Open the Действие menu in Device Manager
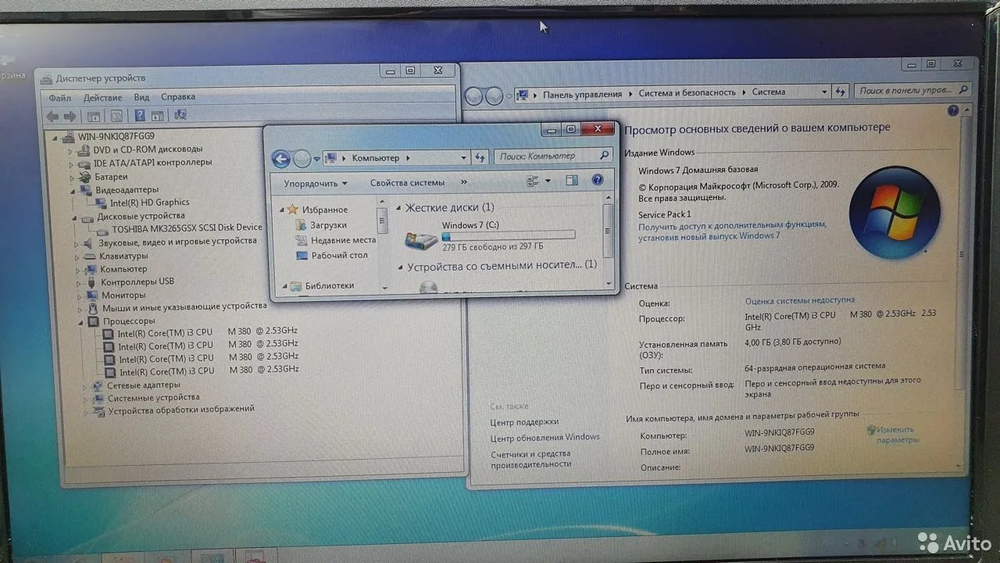The height and width of the screenshot is (563, 1000). [x=102, y=97]
